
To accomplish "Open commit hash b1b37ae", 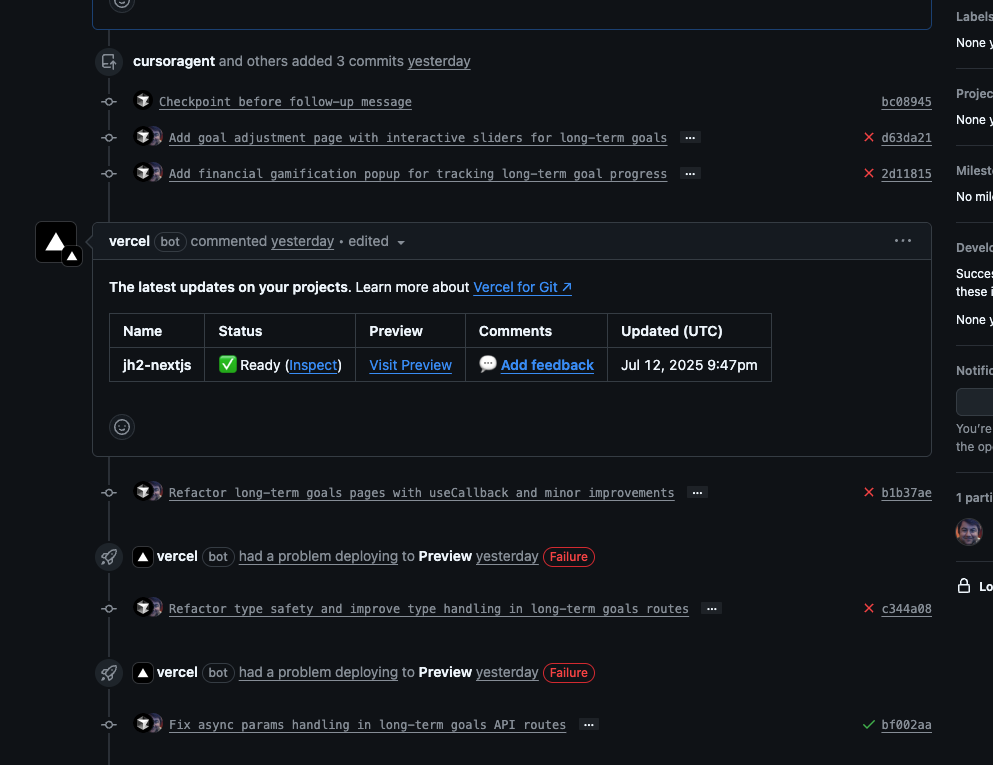I will coord(906,493).
